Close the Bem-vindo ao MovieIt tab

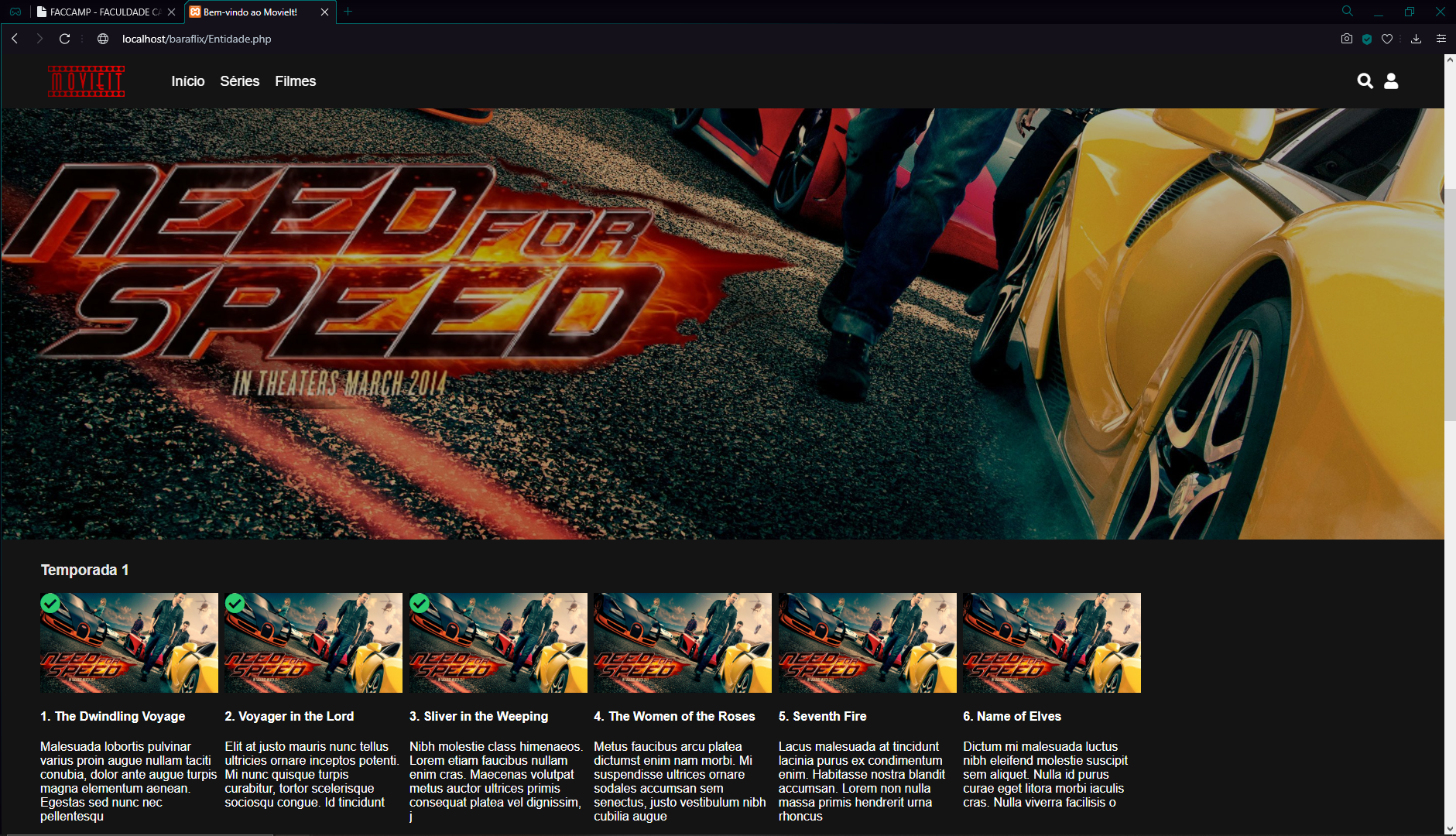point(324,12)
